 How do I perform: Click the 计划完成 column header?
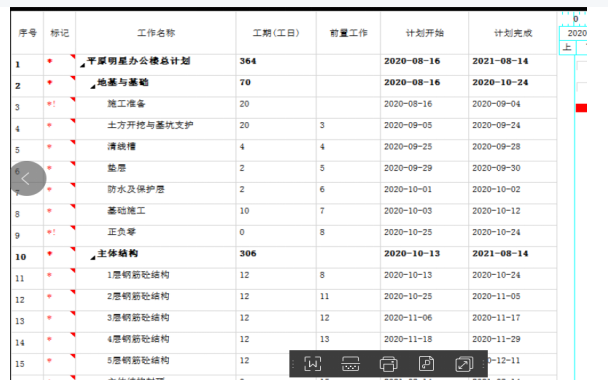click(513, 33)
